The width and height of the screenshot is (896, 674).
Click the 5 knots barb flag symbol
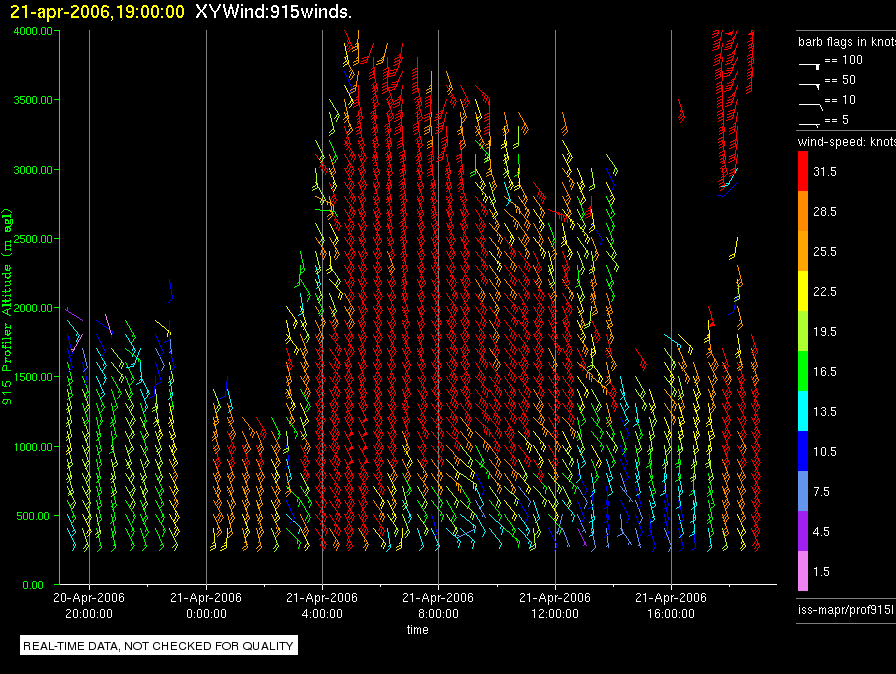click(x=809, y=120)
